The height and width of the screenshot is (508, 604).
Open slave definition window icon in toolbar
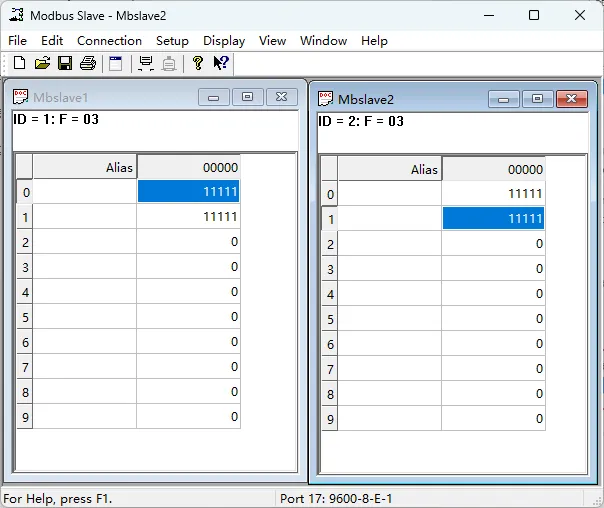click(x=116, y=63)
